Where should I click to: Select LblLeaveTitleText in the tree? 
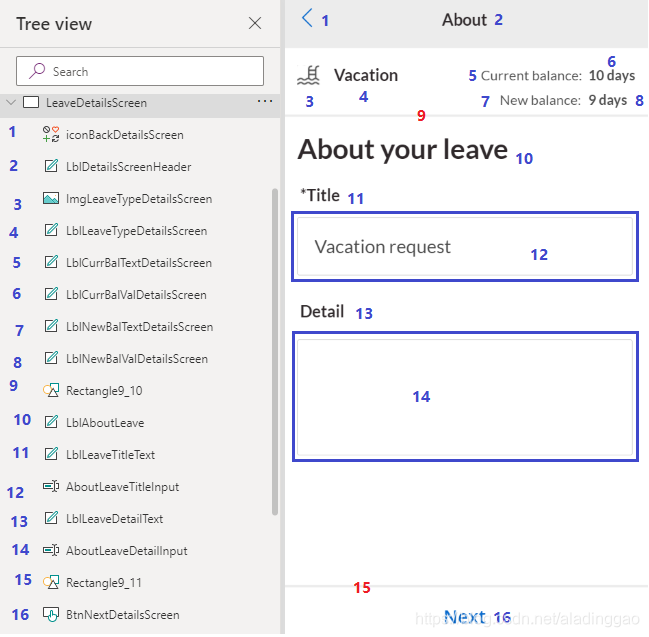110,454
